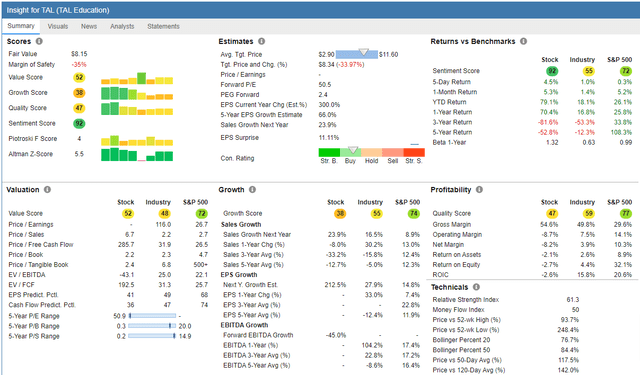Click the Sales Growth Next Year 23.9% in Growth
Image resolution: width=640 pixels, height=375 pixels.
[x=337, y=235]
